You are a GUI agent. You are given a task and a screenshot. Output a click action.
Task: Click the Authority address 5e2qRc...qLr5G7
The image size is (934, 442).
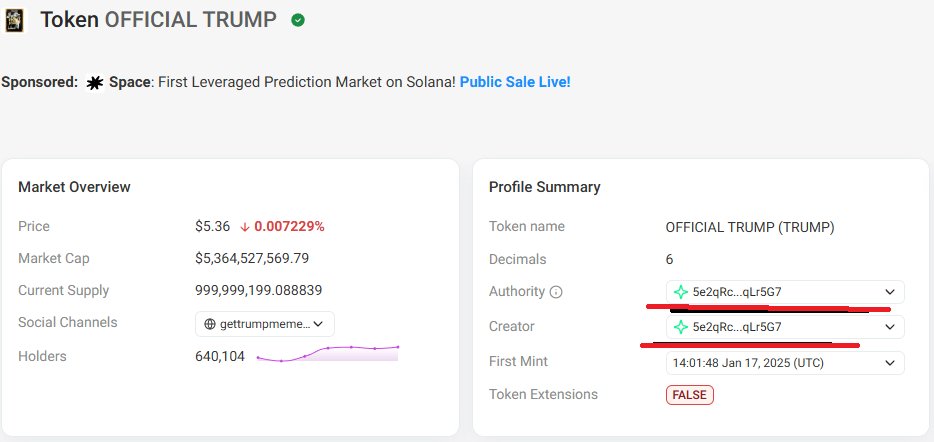pyautogui.click(x=737, y=292)
